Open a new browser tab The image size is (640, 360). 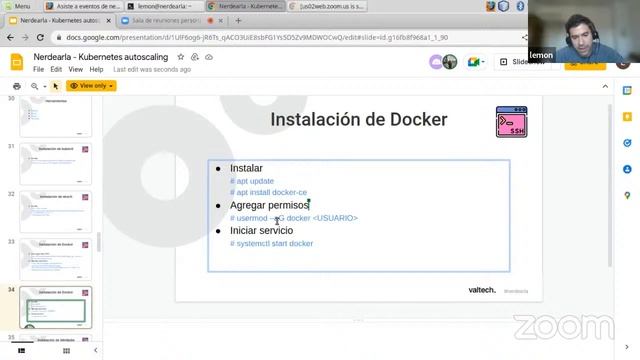point(238,20)
